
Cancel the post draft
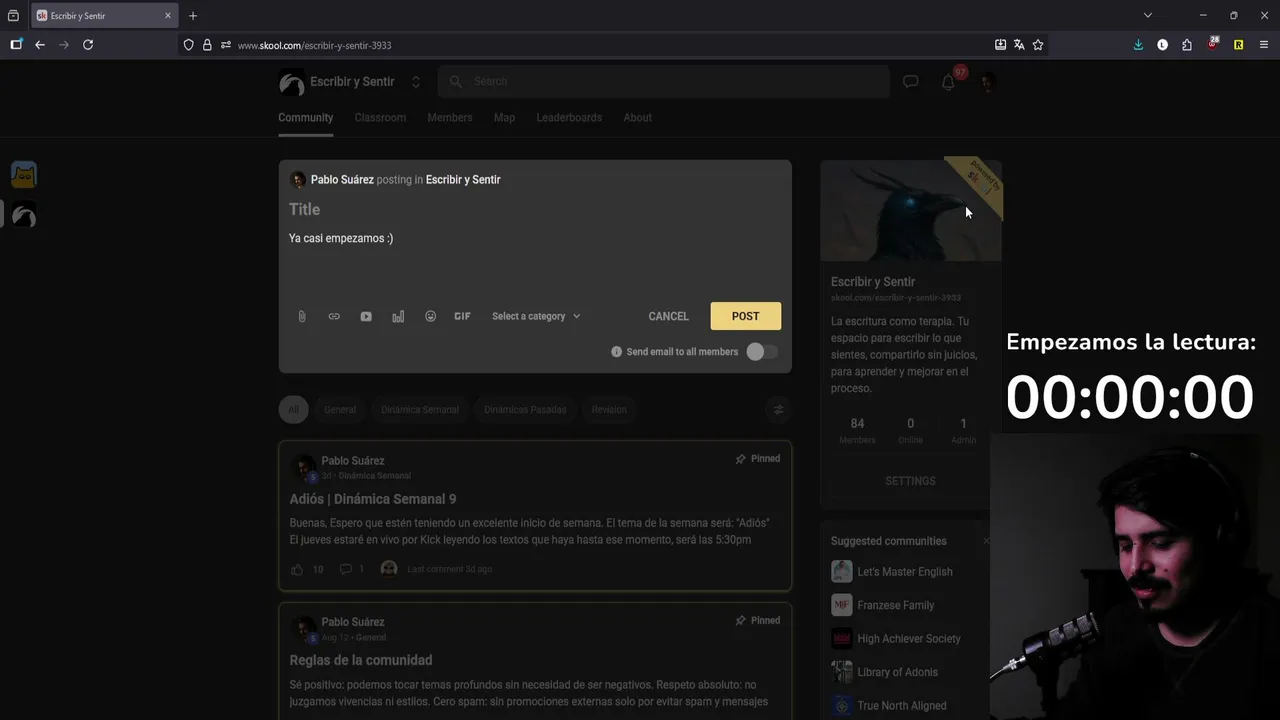tap(668, 316)
